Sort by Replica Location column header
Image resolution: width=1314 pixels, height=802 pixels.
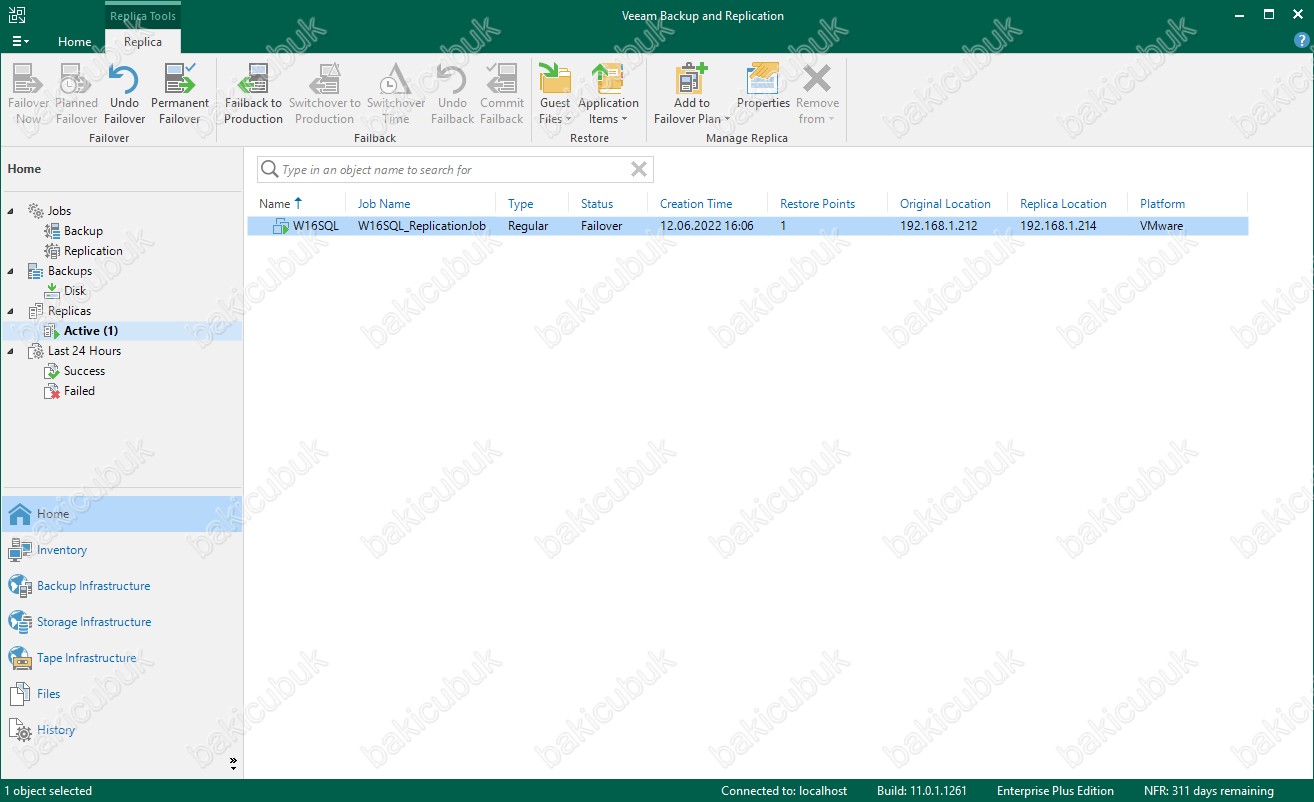pos(1063,204)
